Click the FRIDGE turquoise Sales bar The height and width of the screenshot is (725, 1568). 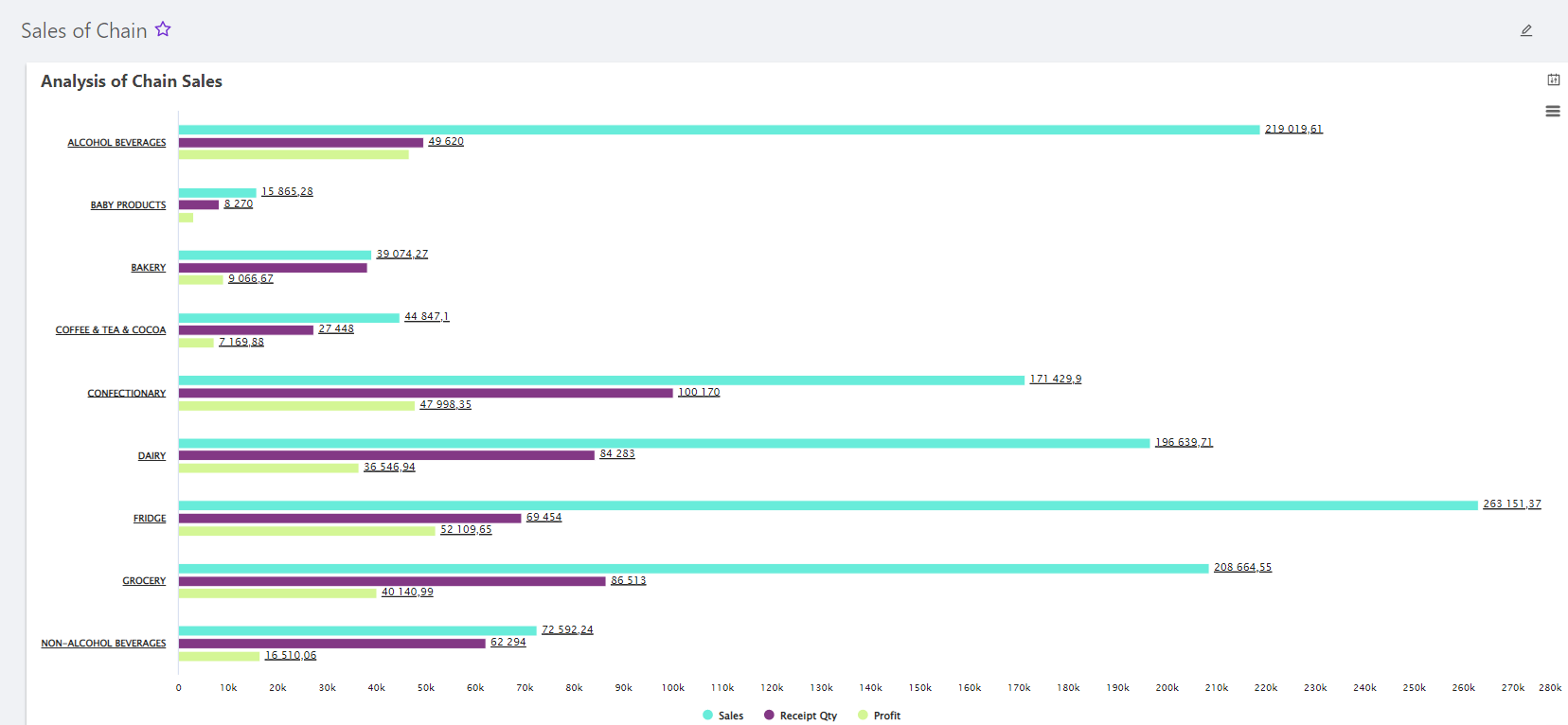click(x=828, y=505)
